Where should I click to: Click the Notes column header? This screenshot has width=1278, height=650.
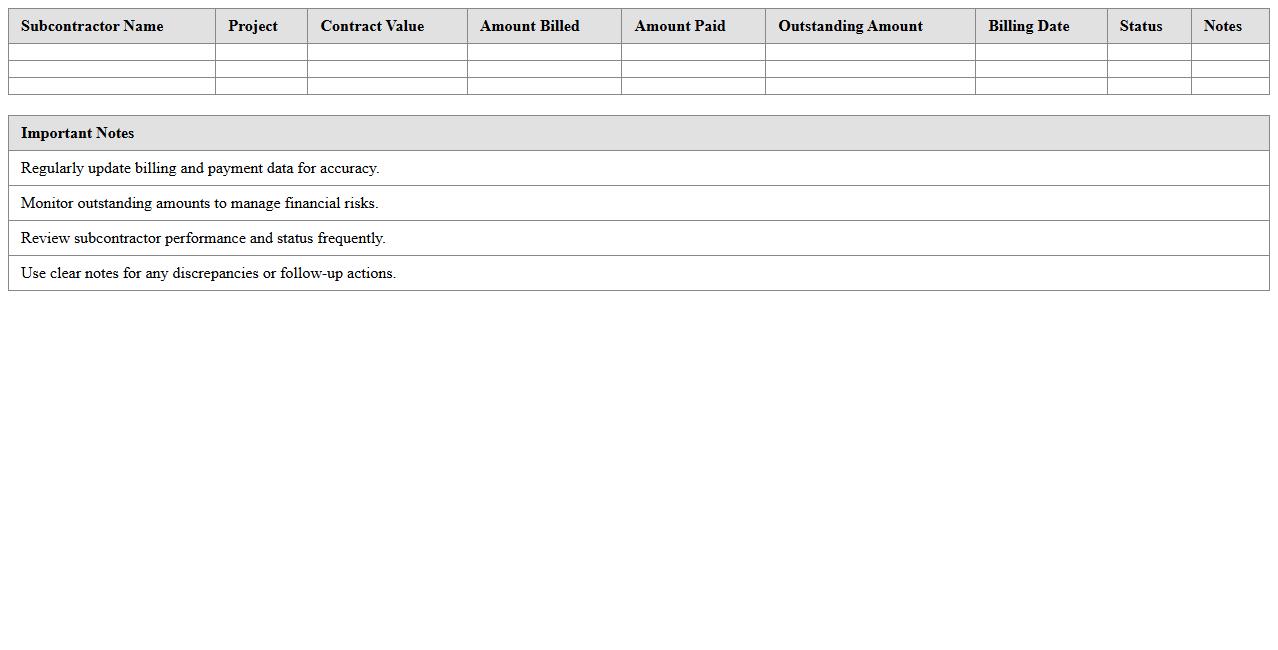click(x=1223, y=26)
